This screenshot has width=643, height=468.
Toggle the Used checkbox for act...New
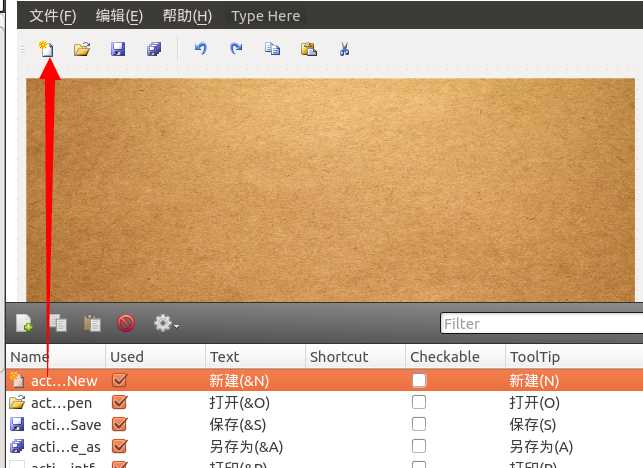pos(119,380)
